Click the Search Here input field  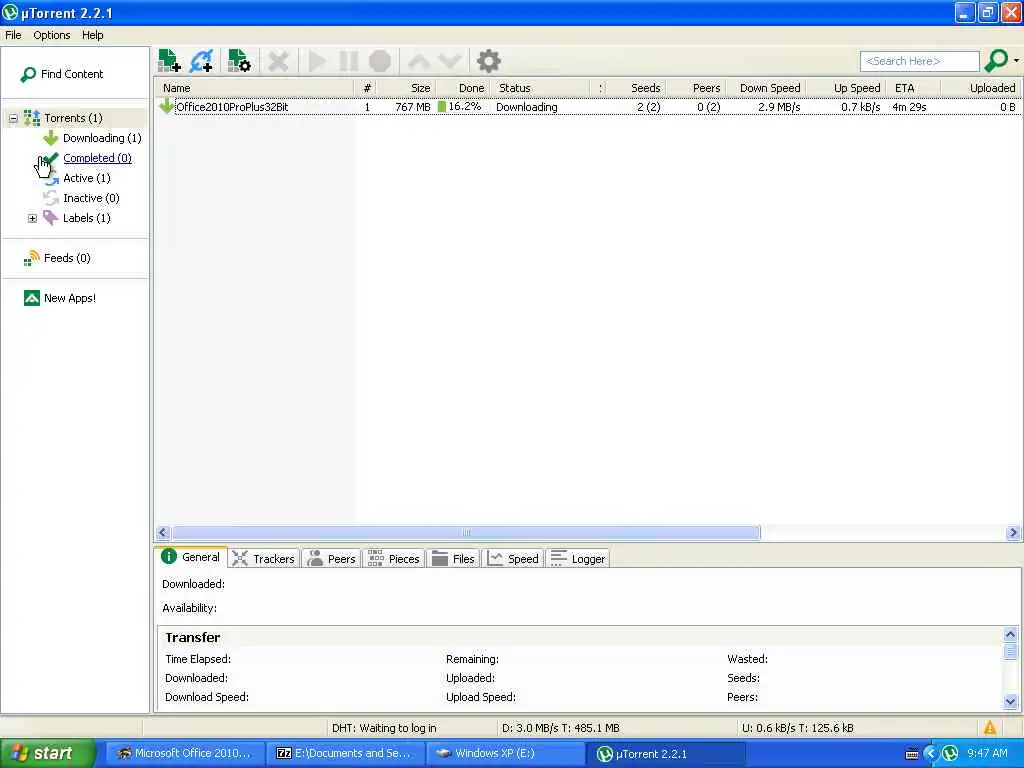(x=920, y=61)
